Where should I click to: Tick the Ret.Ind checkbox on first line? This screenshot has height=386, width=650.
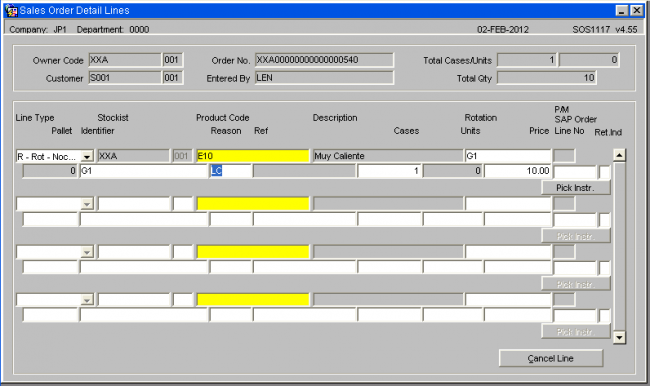pyautogui.click(x=605, y=172)
